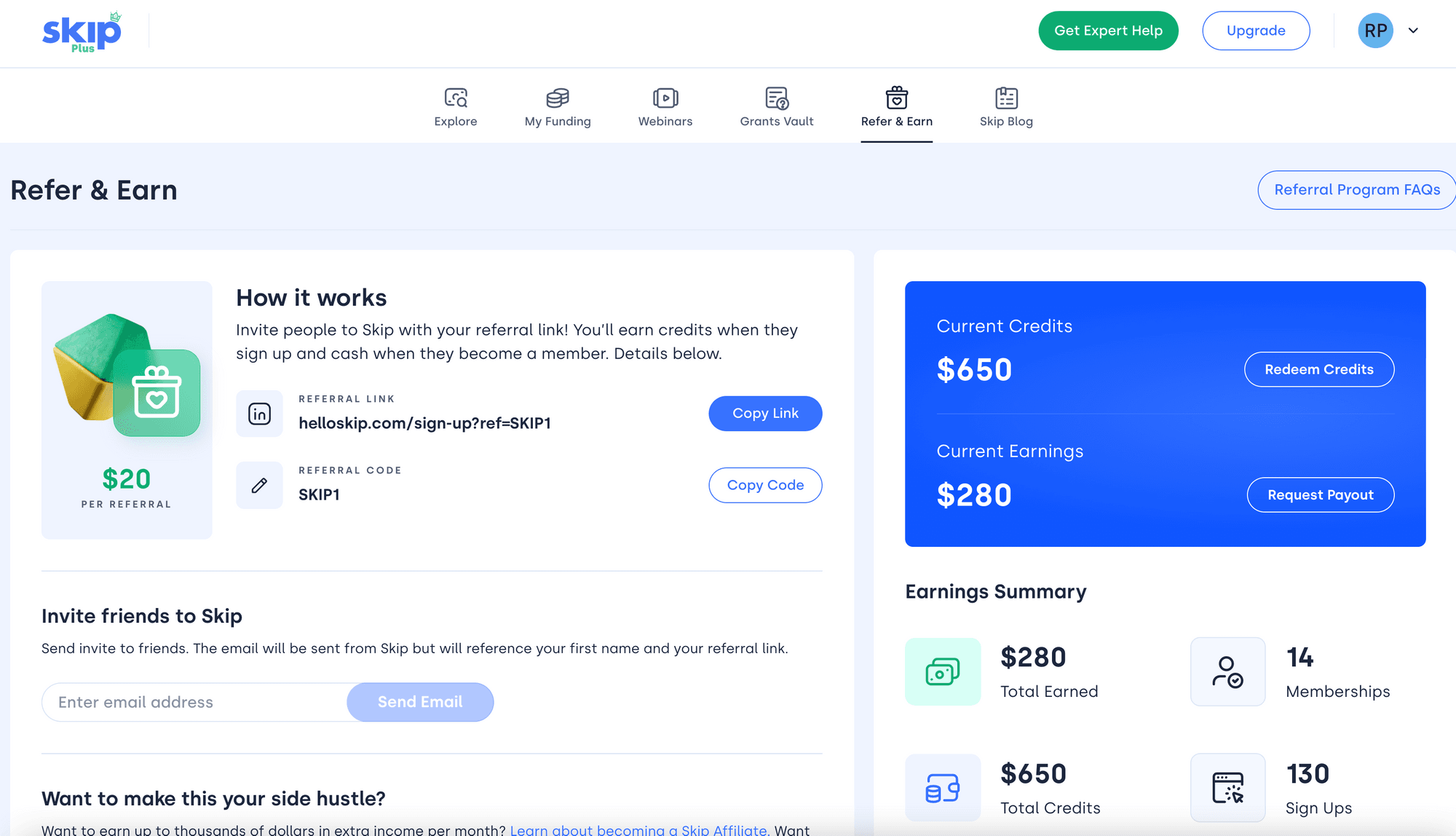Viewport: 1456px width, 836px height.
Task: Click the 130 Sign Ups value
Action: pyautogui.click(x=1307, y=774)
